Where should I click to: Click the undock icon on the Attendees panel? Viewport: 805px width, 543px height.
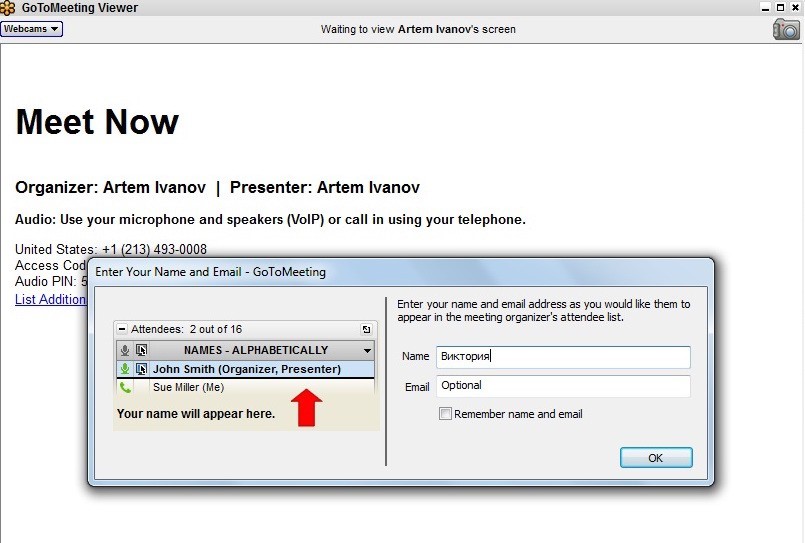tap(367, 329)
